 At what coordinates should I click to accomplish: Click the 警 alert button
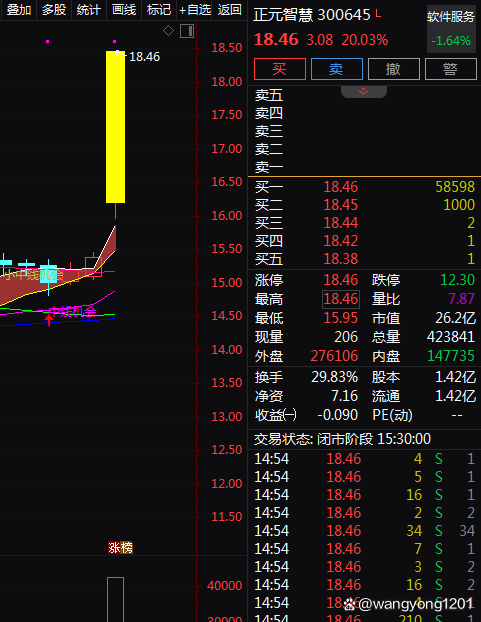click(x=451, y=69)
